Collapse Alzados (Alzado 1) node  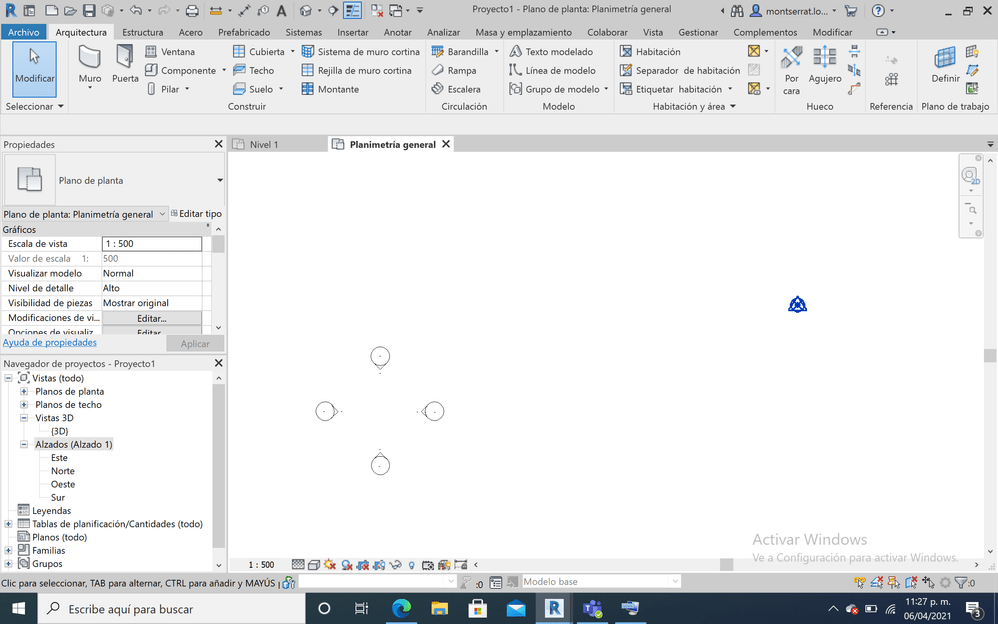click(24, 444)
